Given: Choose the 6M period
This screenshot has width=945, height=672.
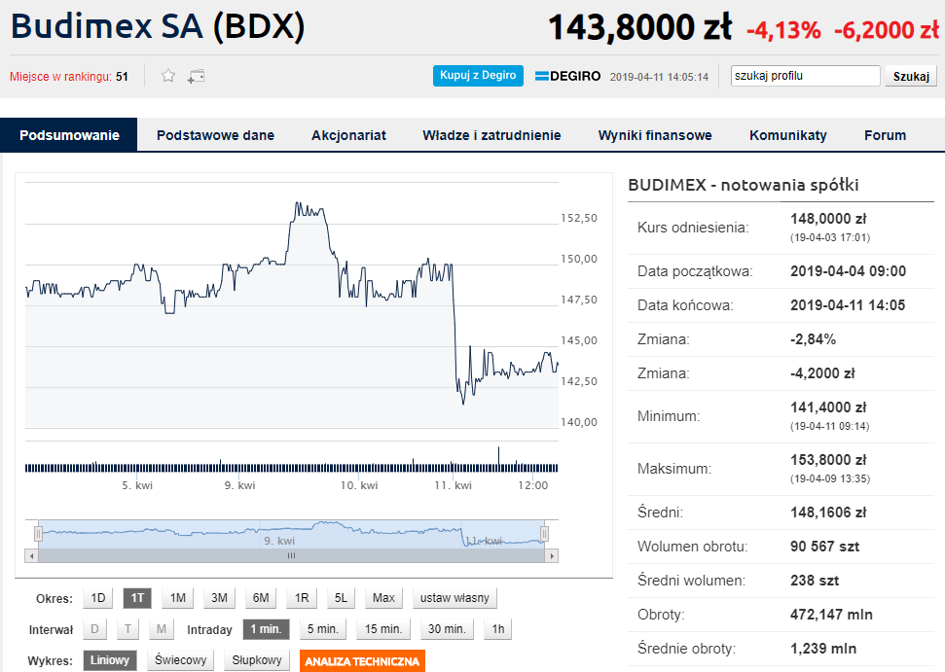Looking at the screenshot, I should coord(261,598).
